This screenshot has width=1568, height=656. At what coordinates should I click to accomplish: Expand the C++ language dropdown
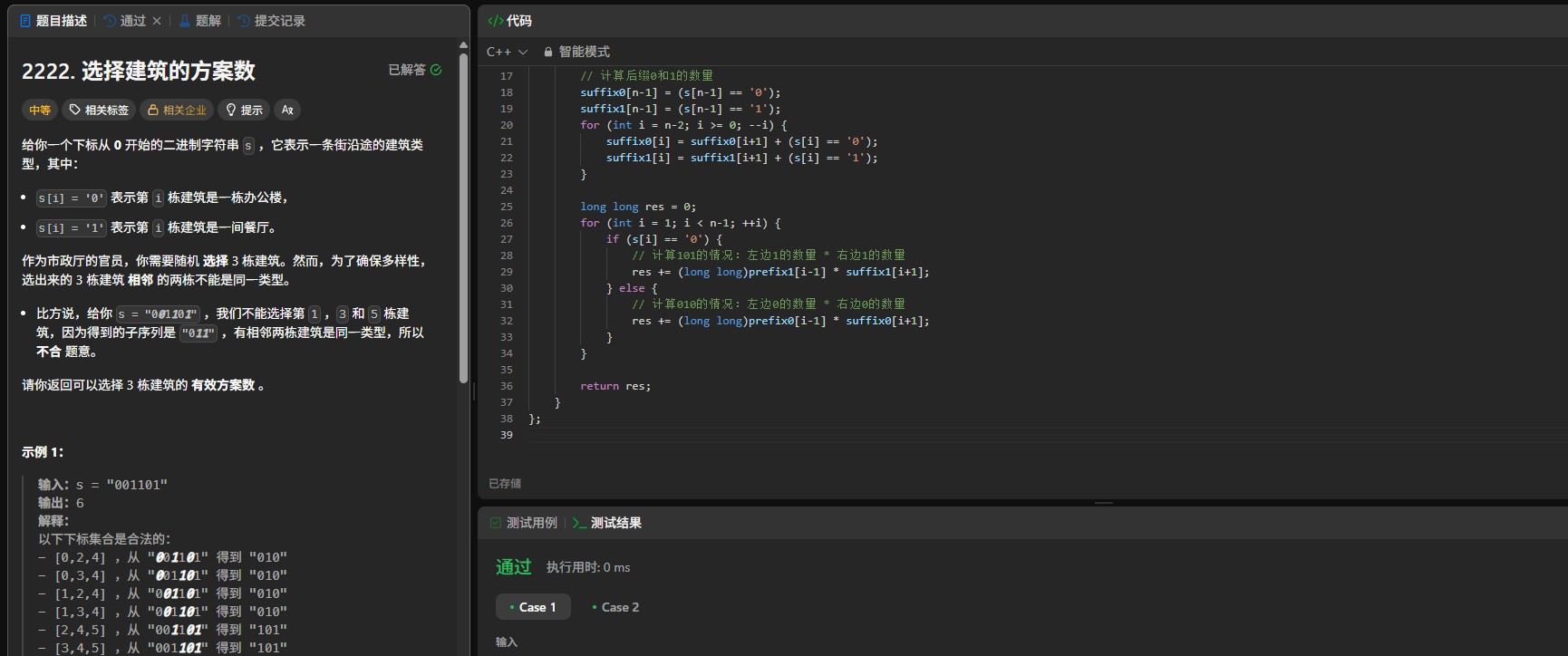(507, 52)
